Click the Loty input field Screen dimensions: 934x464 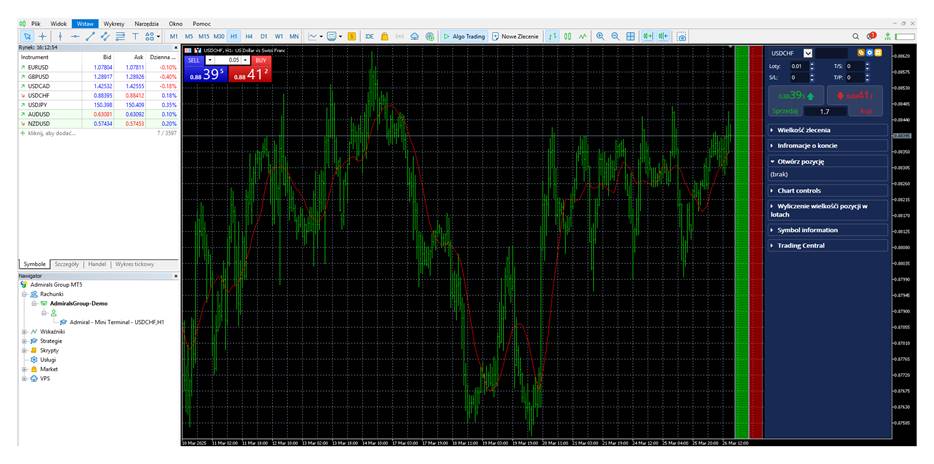coord(799,66)
